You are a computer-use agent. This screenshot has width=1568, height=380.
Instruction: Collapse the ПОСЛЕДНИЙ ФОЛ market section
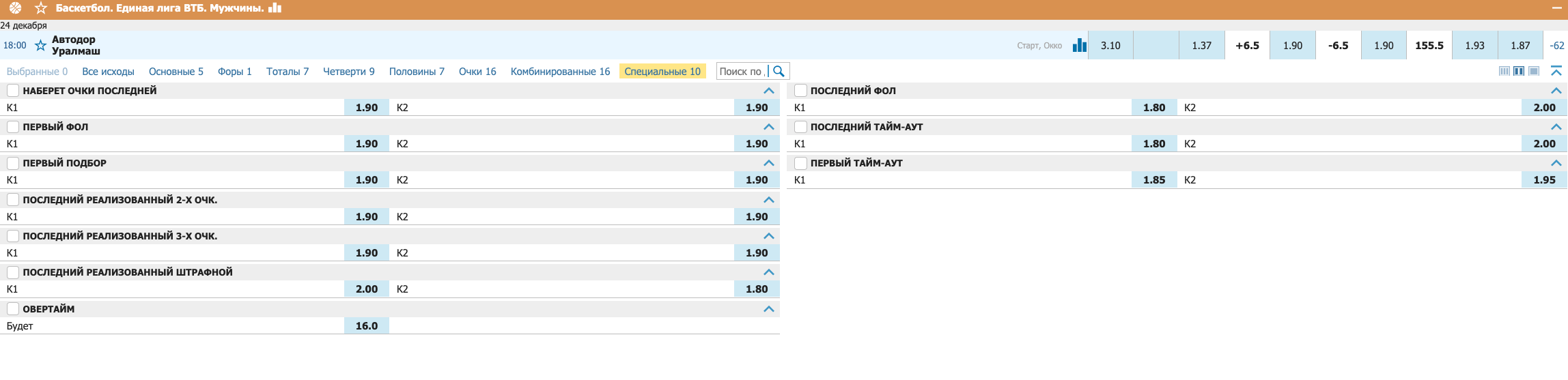pos(1556,91)
